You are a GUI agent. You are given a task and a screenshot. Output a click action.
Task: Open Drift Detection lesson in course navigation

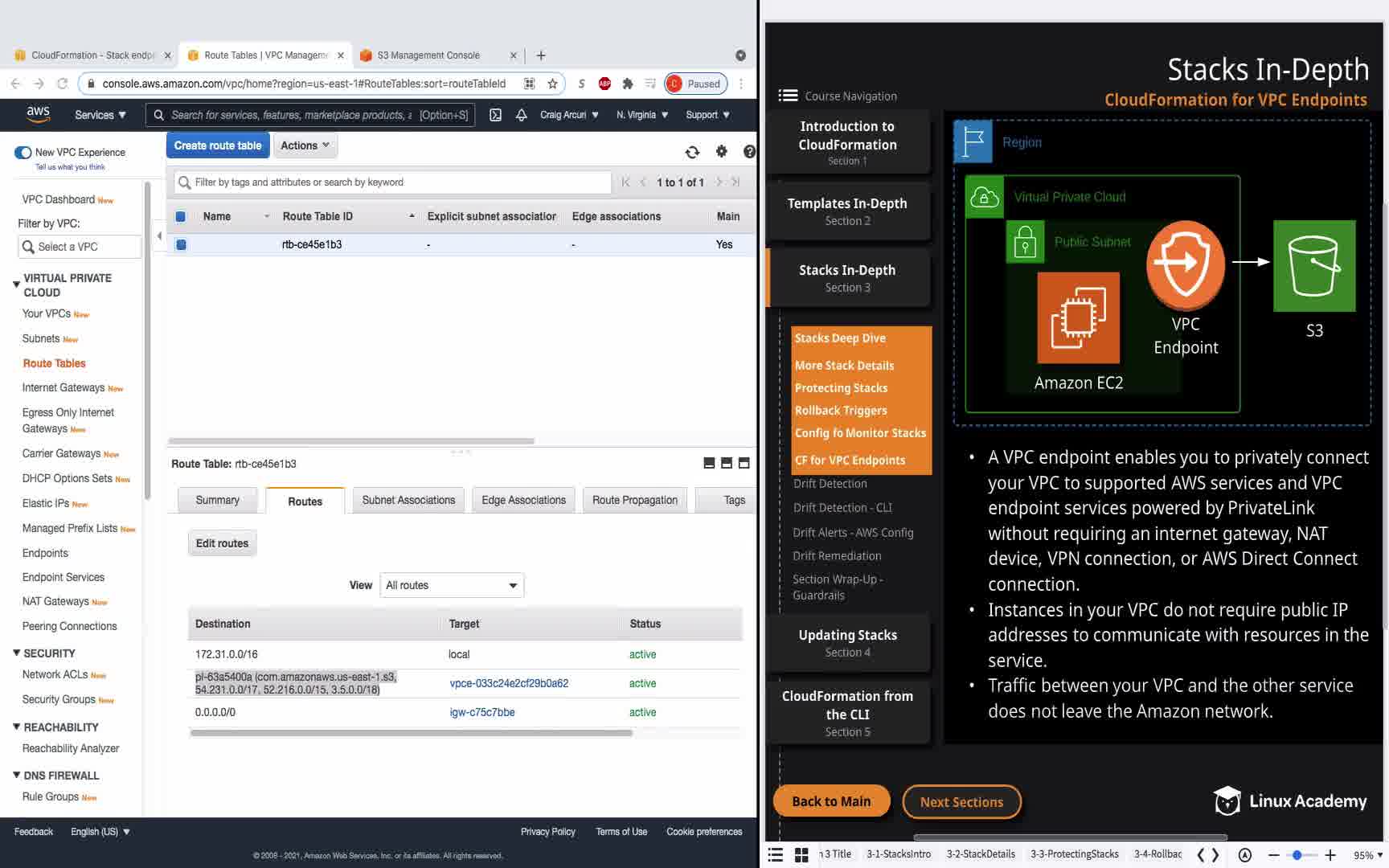click(830, 484)
